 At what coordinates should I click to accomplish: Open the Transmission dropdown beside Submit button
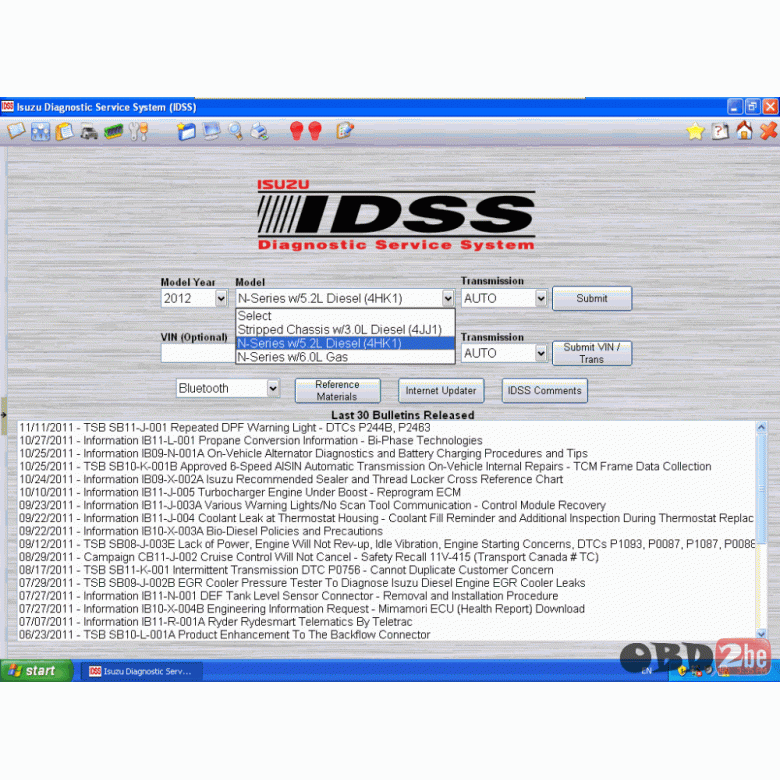504,298
